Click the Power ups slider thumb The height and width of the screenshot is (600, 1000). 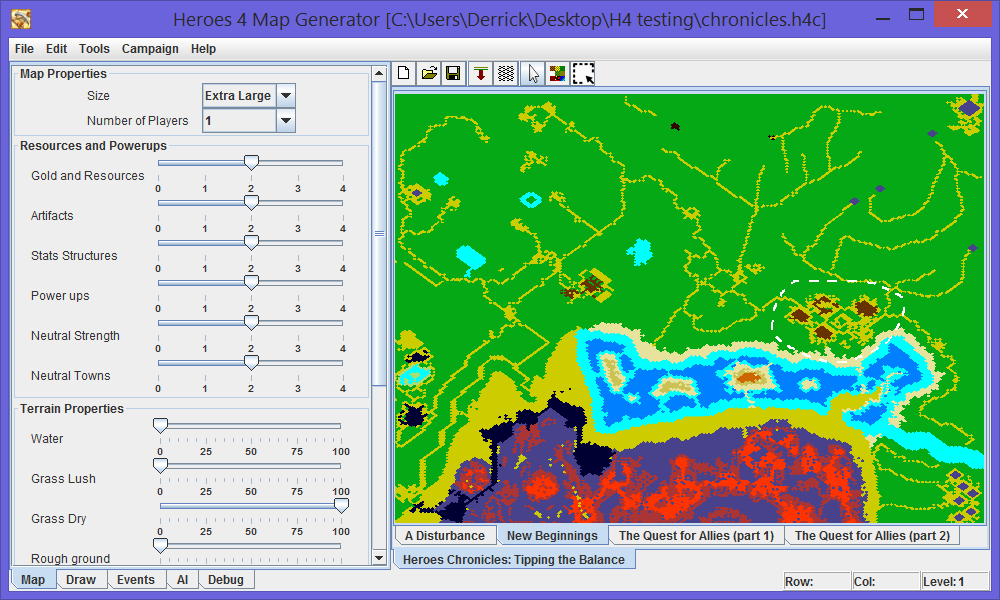coord(251,282)
